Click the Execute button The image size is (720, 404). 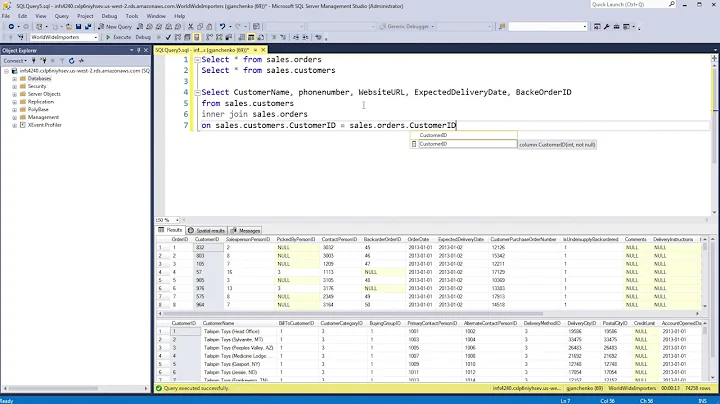pos(118,37)
